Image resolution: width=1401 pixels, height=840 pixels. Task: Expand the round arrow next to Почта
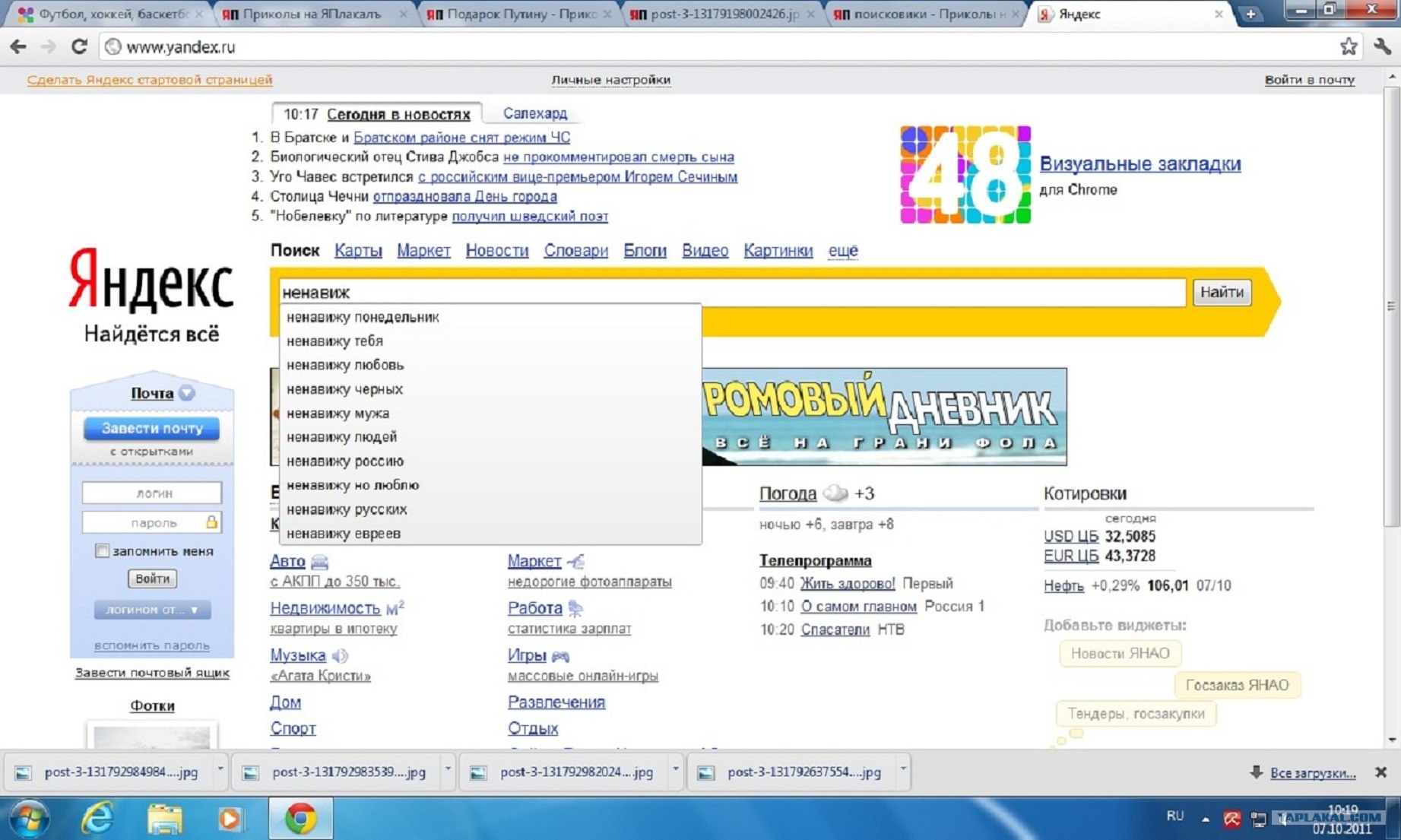pyautogui.click(x=187, y=393)
